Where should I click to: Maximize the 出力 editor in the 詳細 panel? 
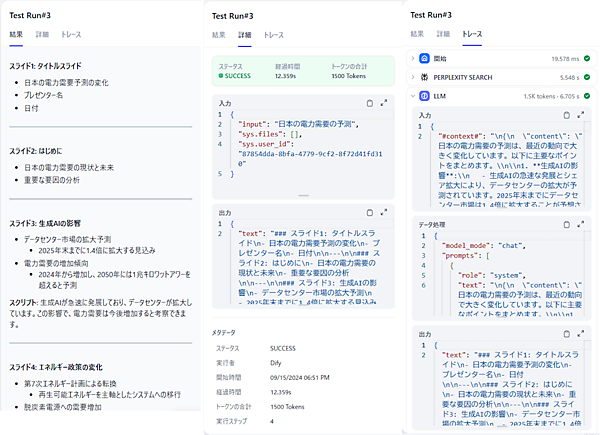(x=385, y=213)
